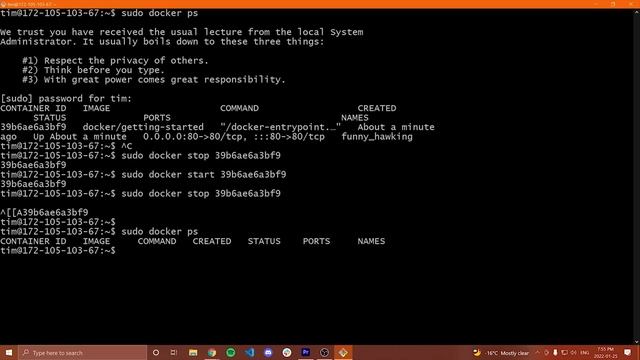The width and height of the screenshot is (640, 360).
Task: Open Cortana circle icon in taskbar
Action: point(156,353)
